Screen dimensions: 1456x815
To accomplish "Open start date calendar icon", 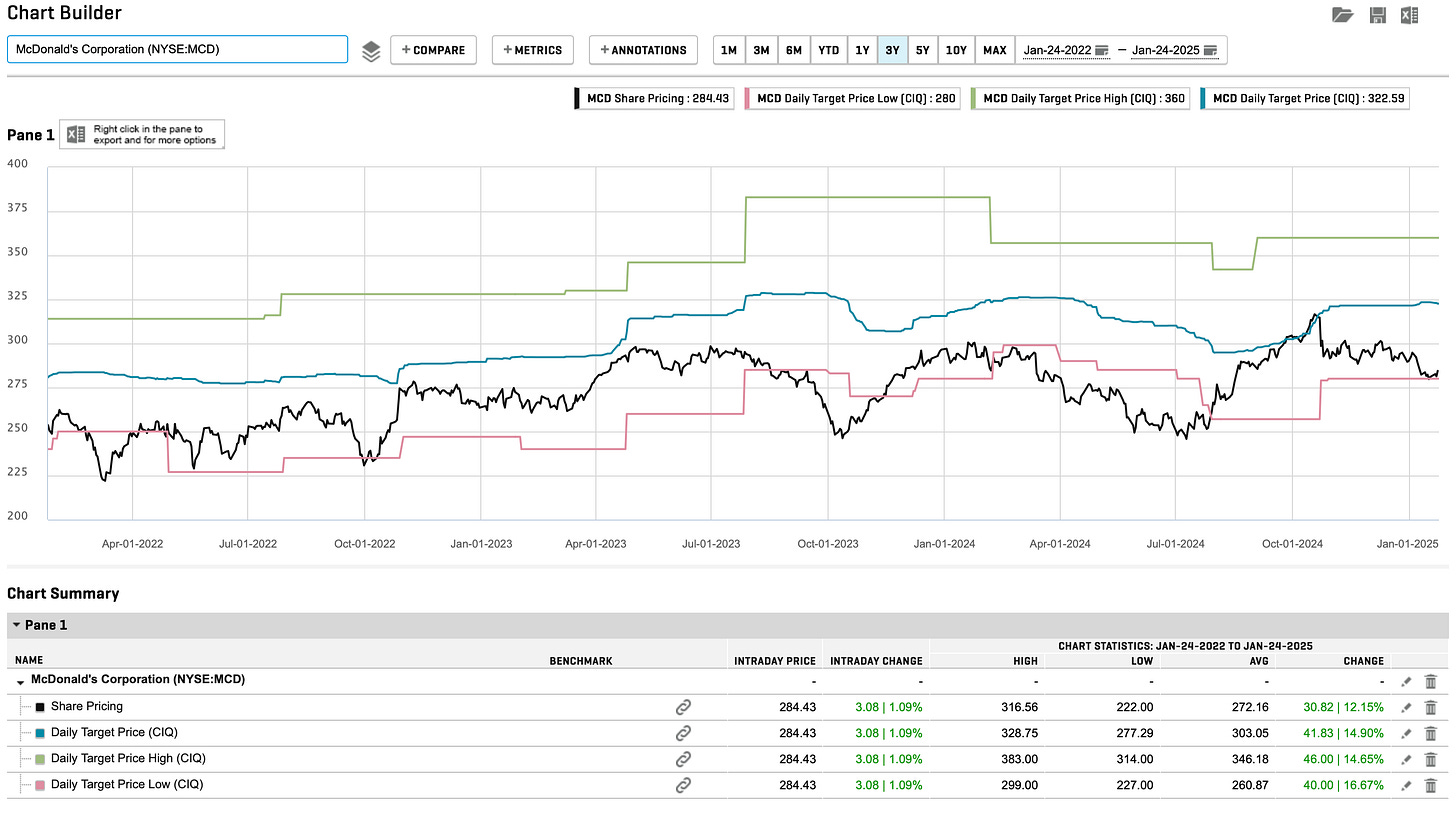I will pos(1102,50).
